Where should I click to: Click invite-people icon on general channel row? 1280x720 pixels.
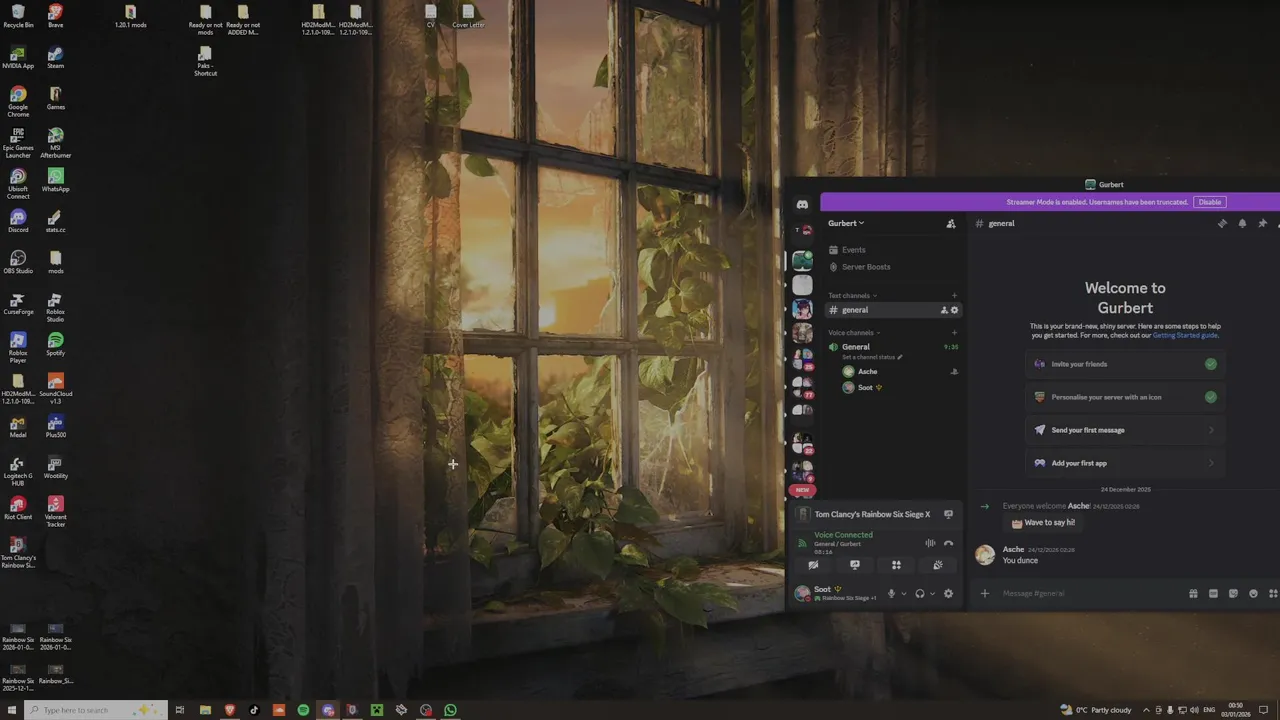tap(943, 310)
